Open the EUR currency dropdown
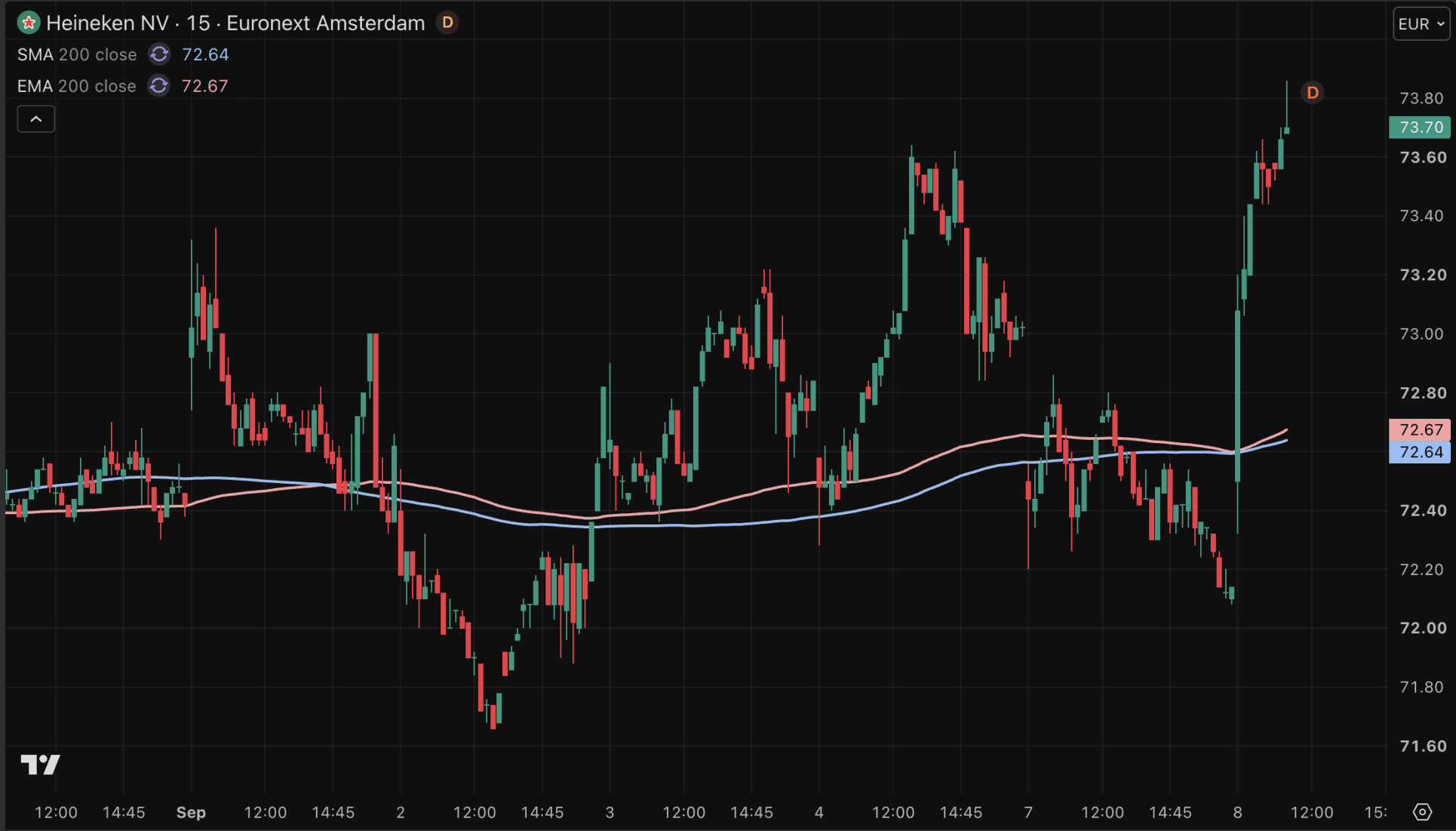This screenshot has height=831, width=1456. pyautogui.click(x=1421, y=24)
